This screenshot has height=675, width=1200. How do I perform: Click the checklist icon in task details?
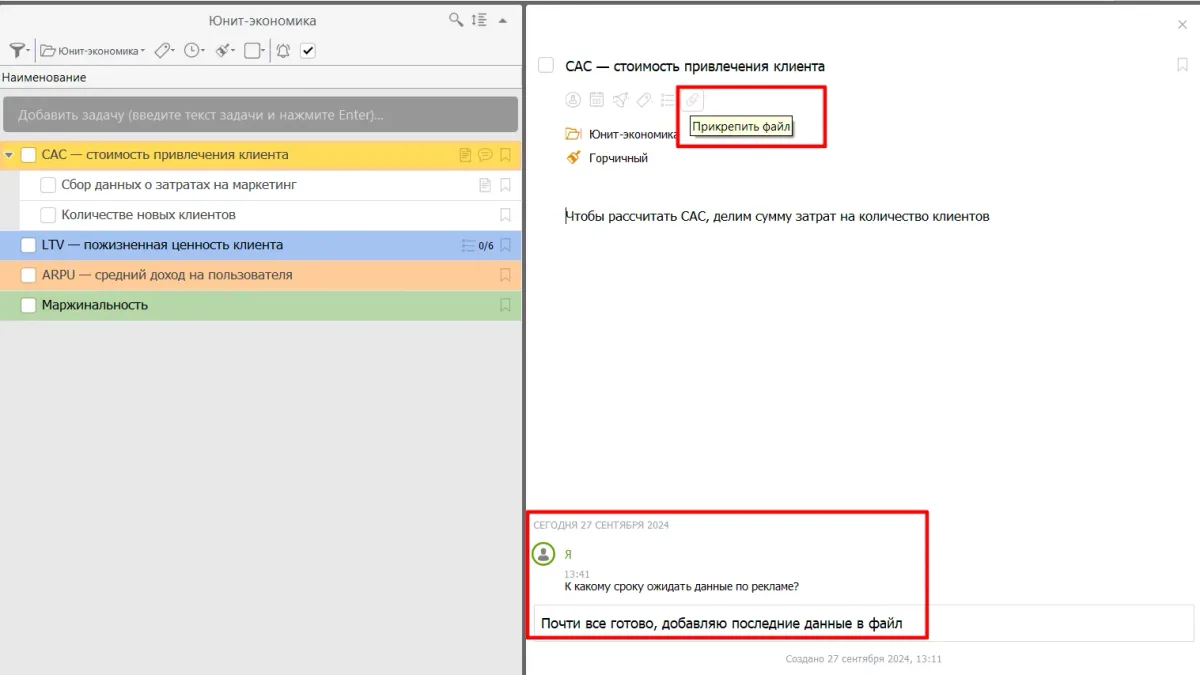(668, 99)
